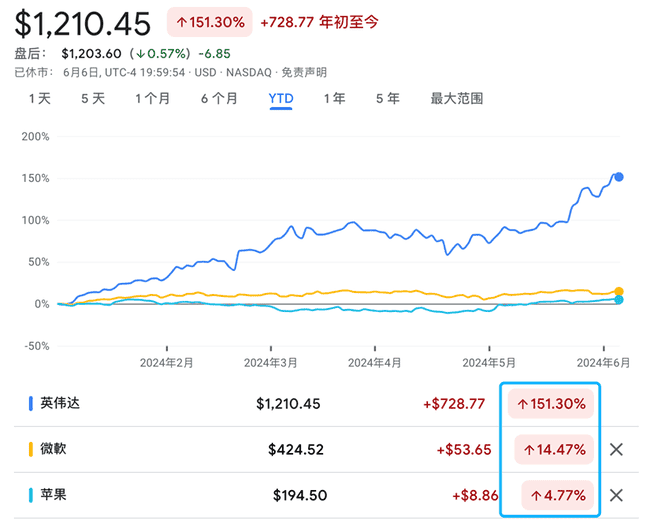Switch chart to 6个月 range
The height and width of the screenshot is (520, 650).
(219, 98)
